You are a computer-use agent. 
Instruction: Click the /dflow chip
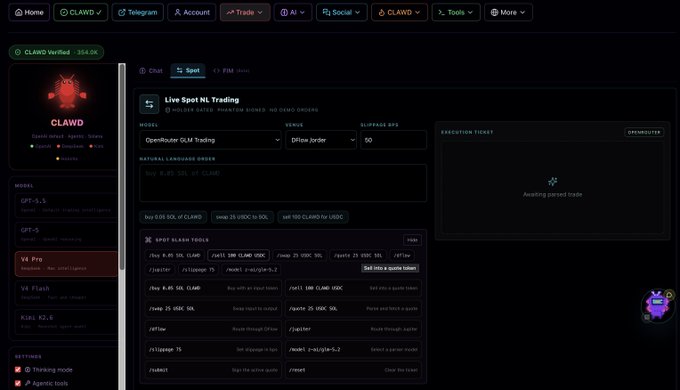[x=402, y=256]
